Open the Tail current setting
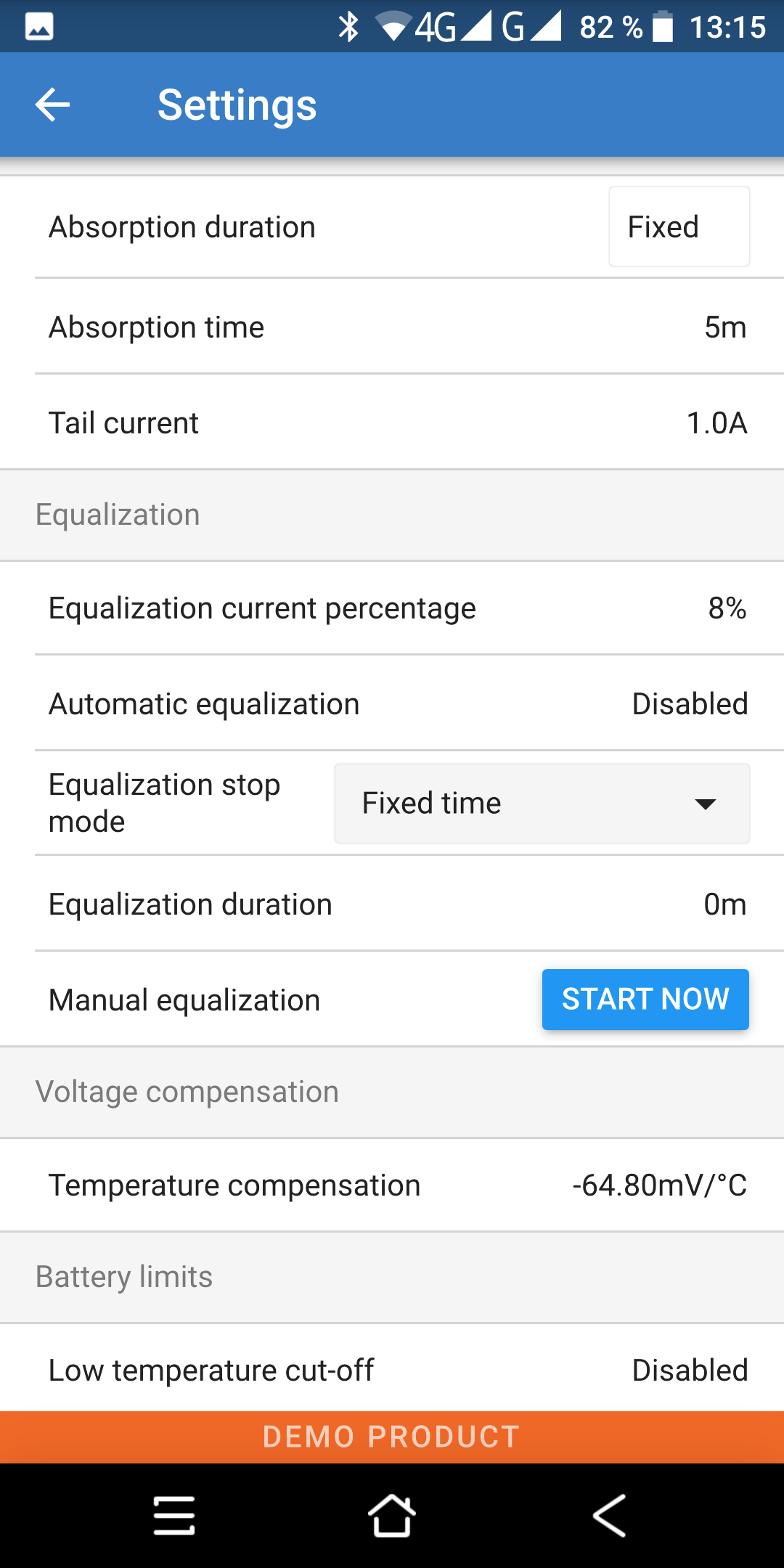 [392, 423]
